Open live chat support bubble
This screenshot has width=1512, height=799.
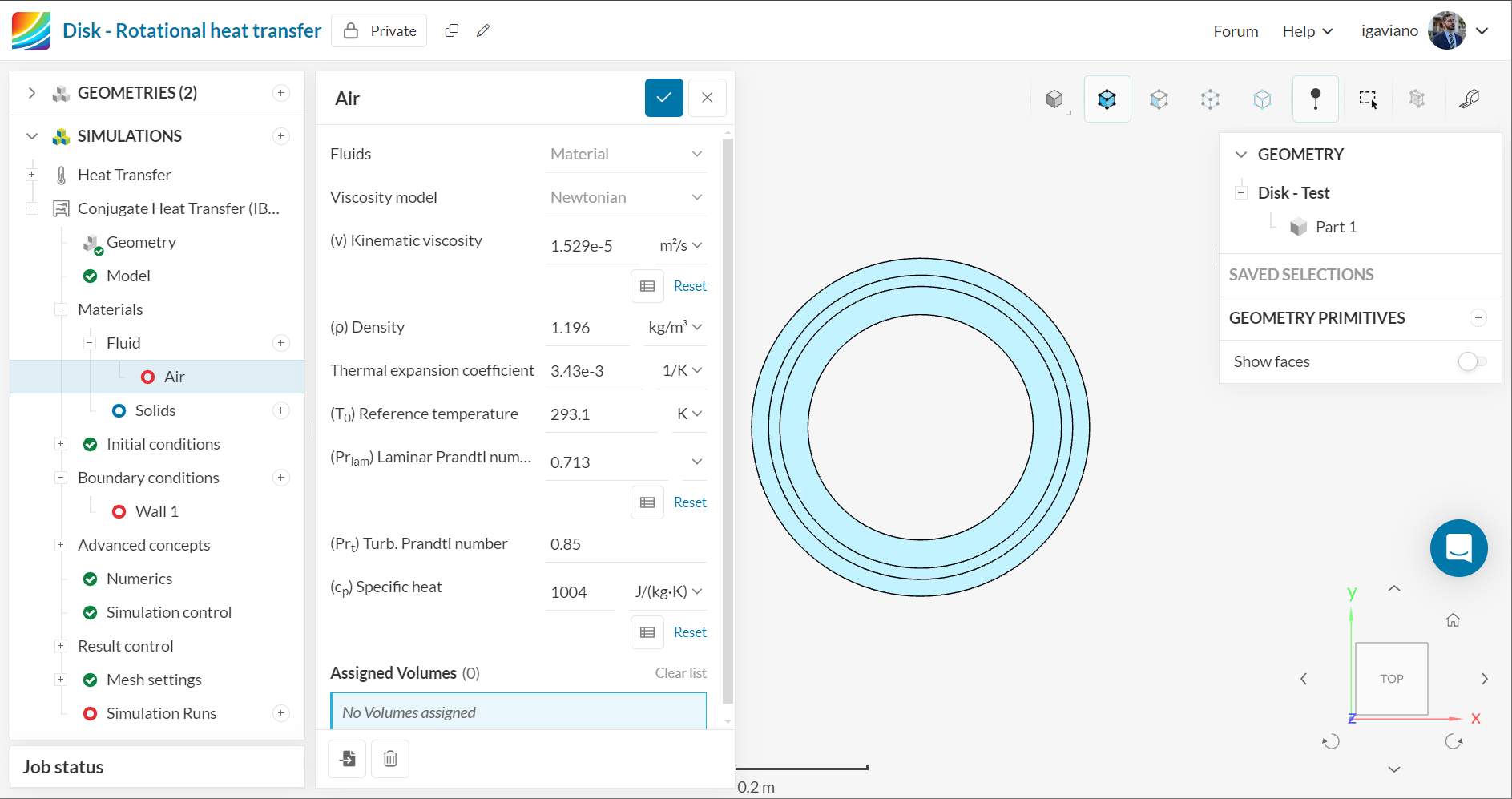pos(1458,548)
